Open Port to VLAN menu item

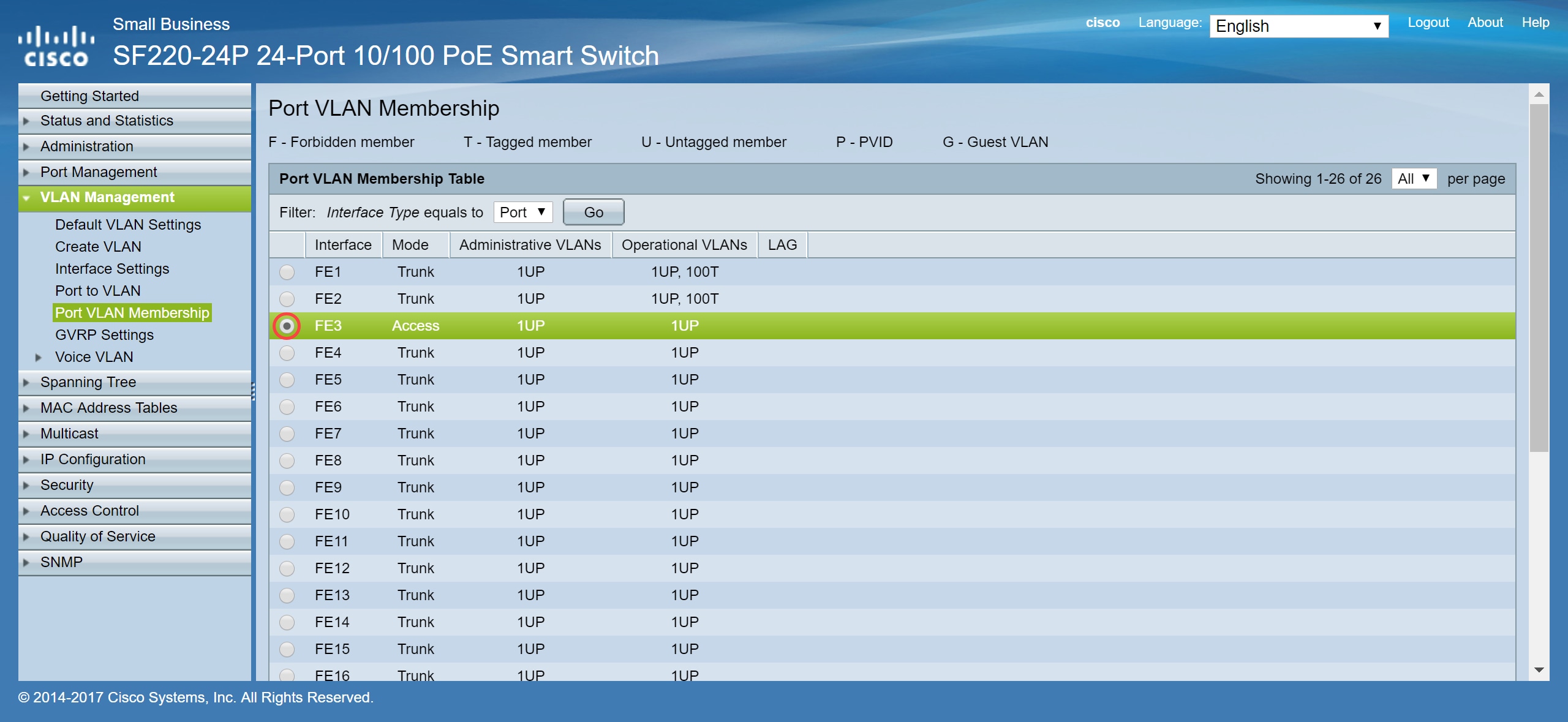(98, 291)
